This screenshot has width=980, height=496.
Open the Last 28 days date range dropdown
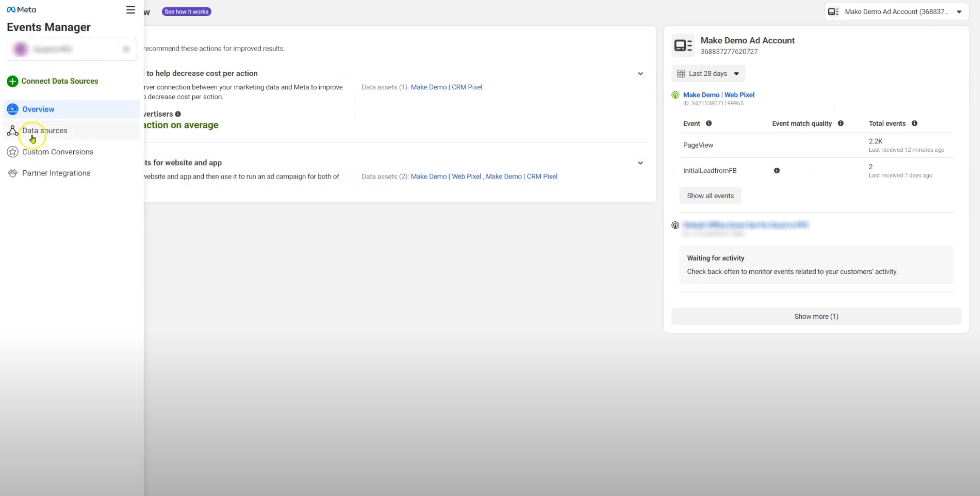click(x=708, y=74)
